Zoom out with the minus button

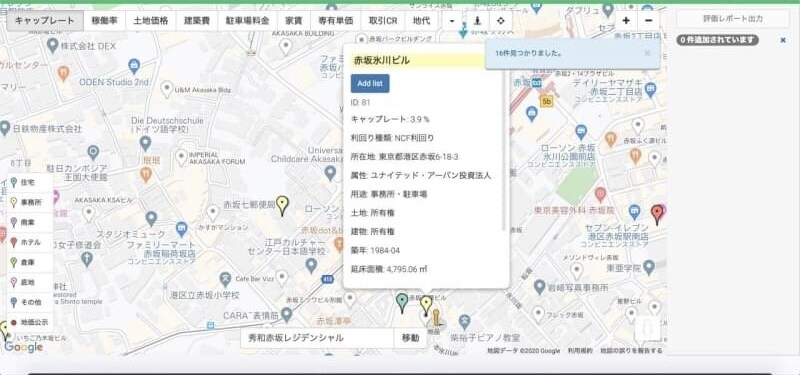click(648, 21)
